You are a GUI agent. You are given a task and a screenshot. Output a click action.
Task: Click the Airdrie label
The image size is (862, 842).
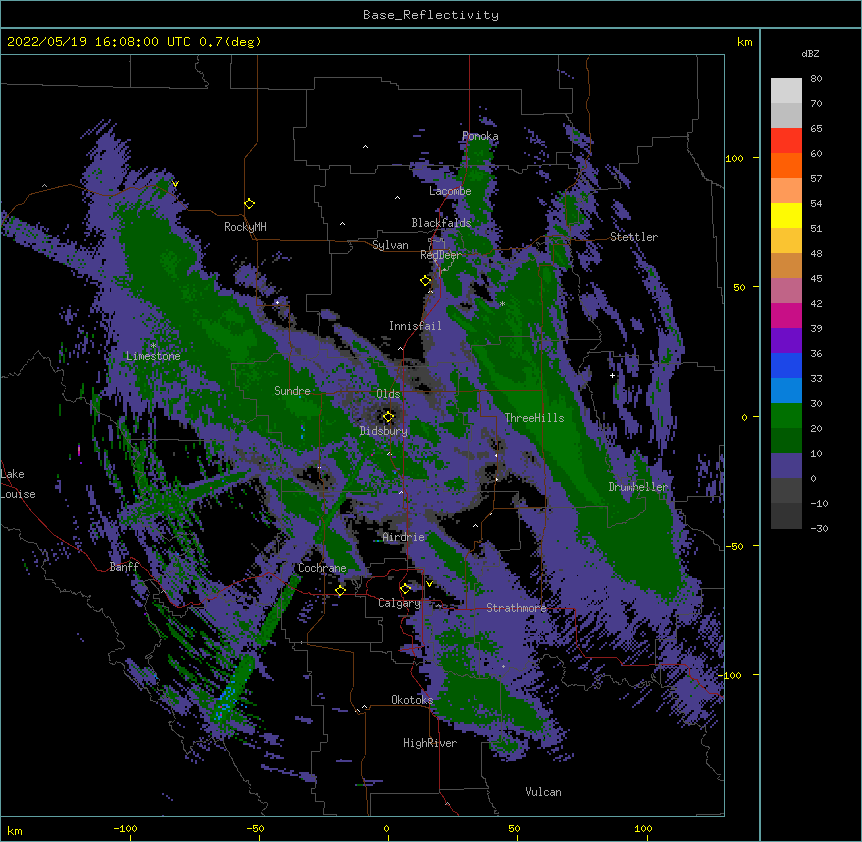point(404,537)
